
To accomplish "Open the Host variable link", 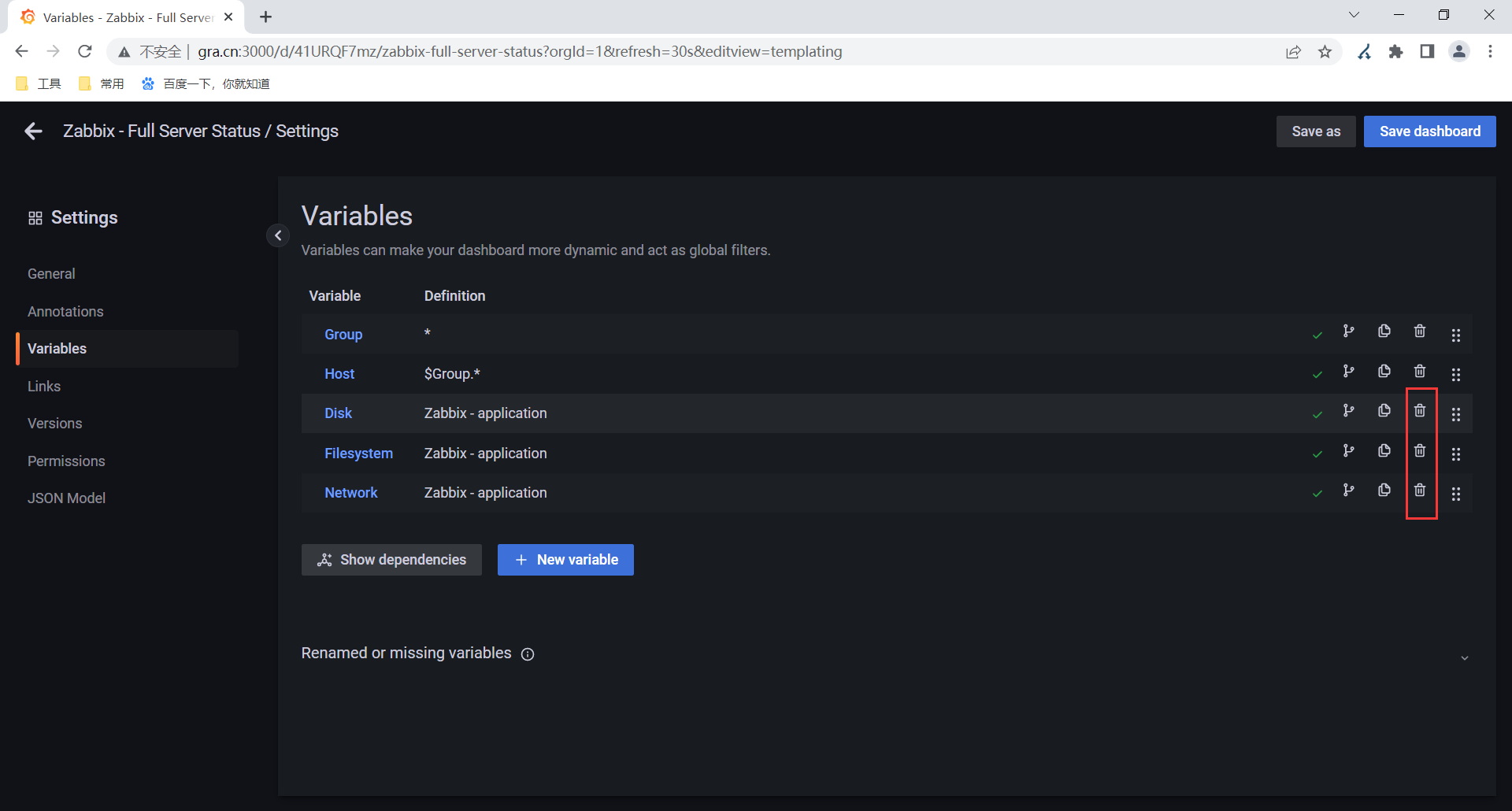I will click(339, 374).
